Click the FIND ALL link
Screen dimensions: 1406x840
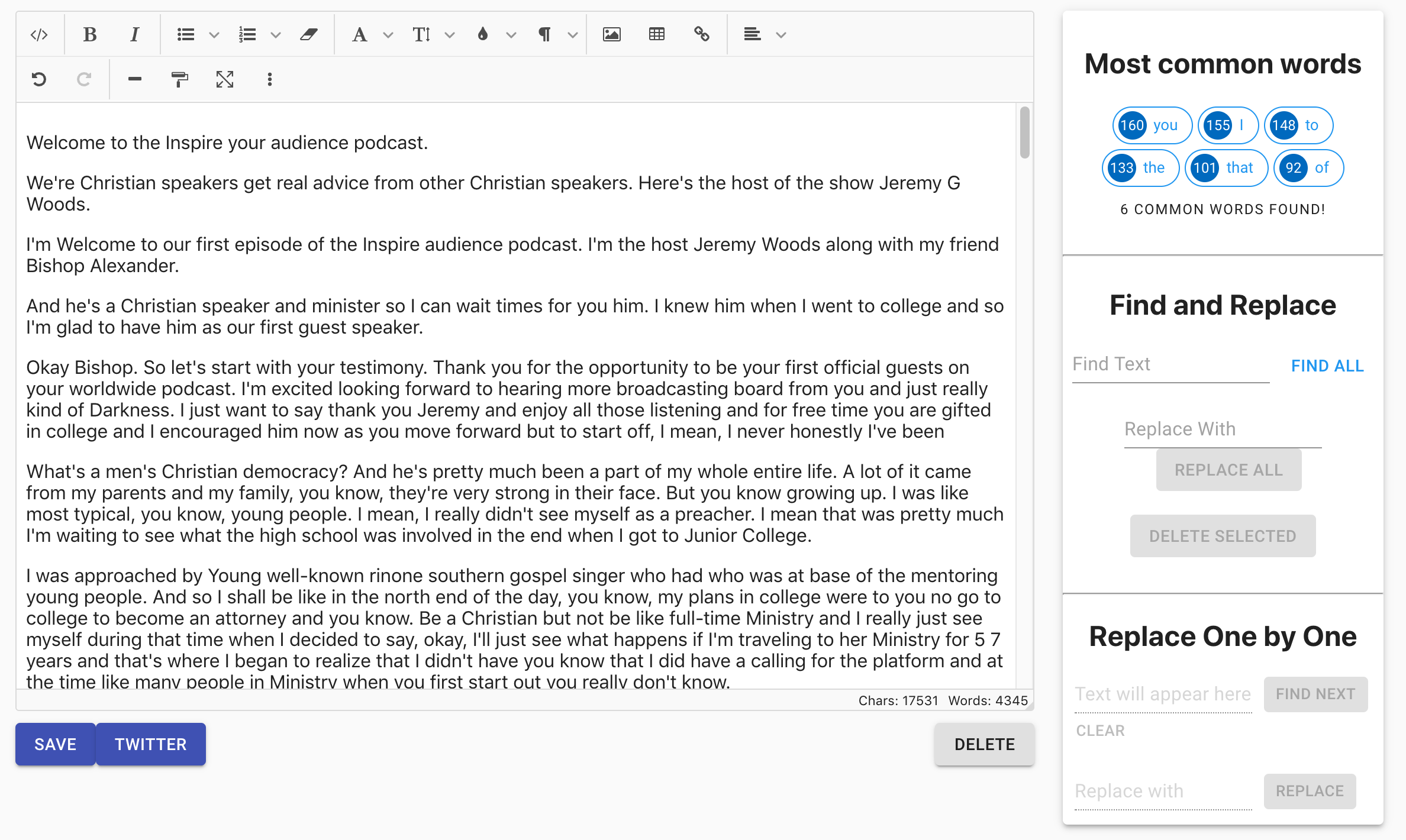pyautogui.click(x=1327, y=366)
